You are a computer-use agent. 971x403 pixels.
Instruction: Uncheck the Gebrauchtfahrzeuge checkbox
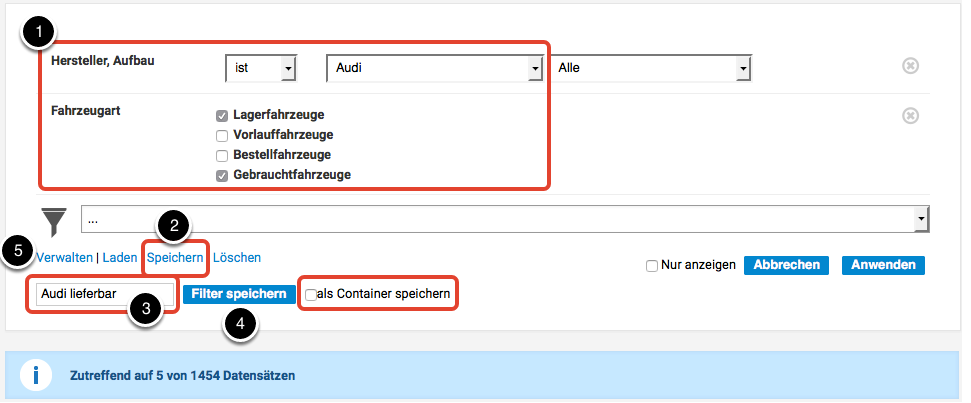coord(222,176)
